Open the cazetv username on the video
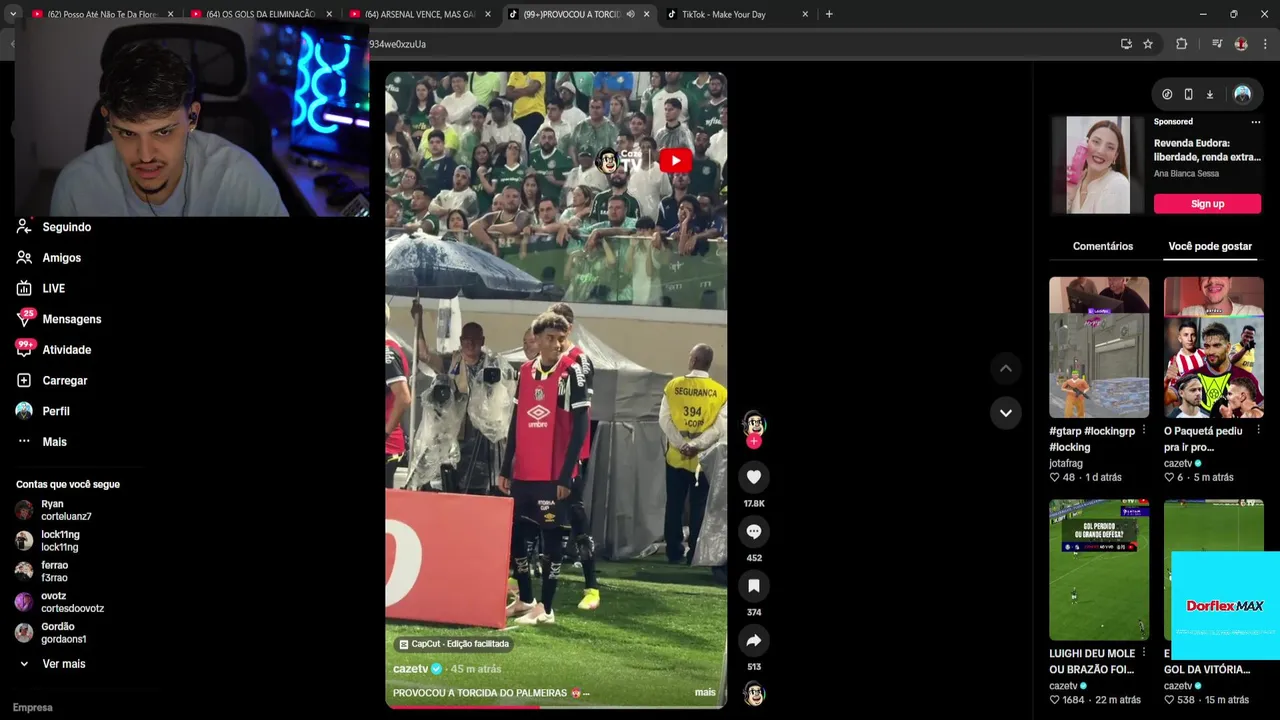 click(410, 669)
